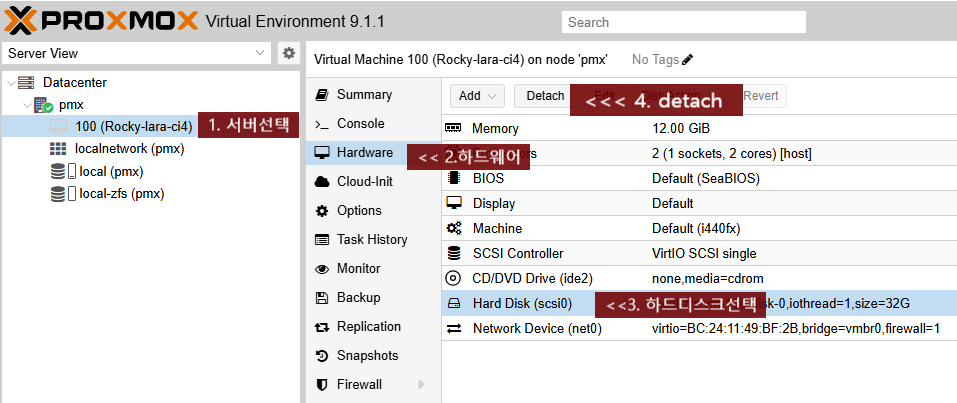
Task: Click the Backup floppy disk icon
Action: tap(321, 298)
